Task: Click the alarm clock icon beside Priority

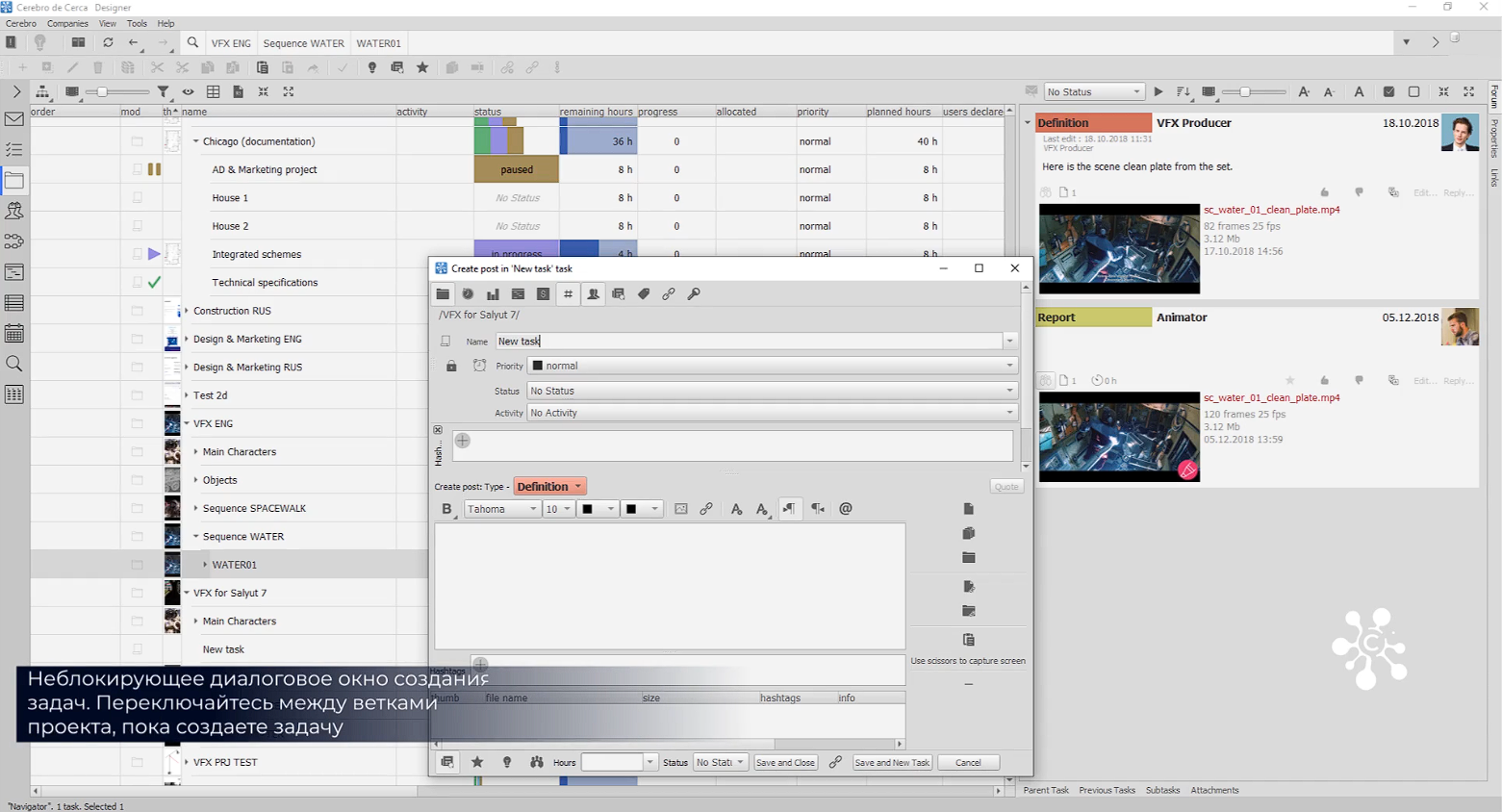Action: (479, 366)
